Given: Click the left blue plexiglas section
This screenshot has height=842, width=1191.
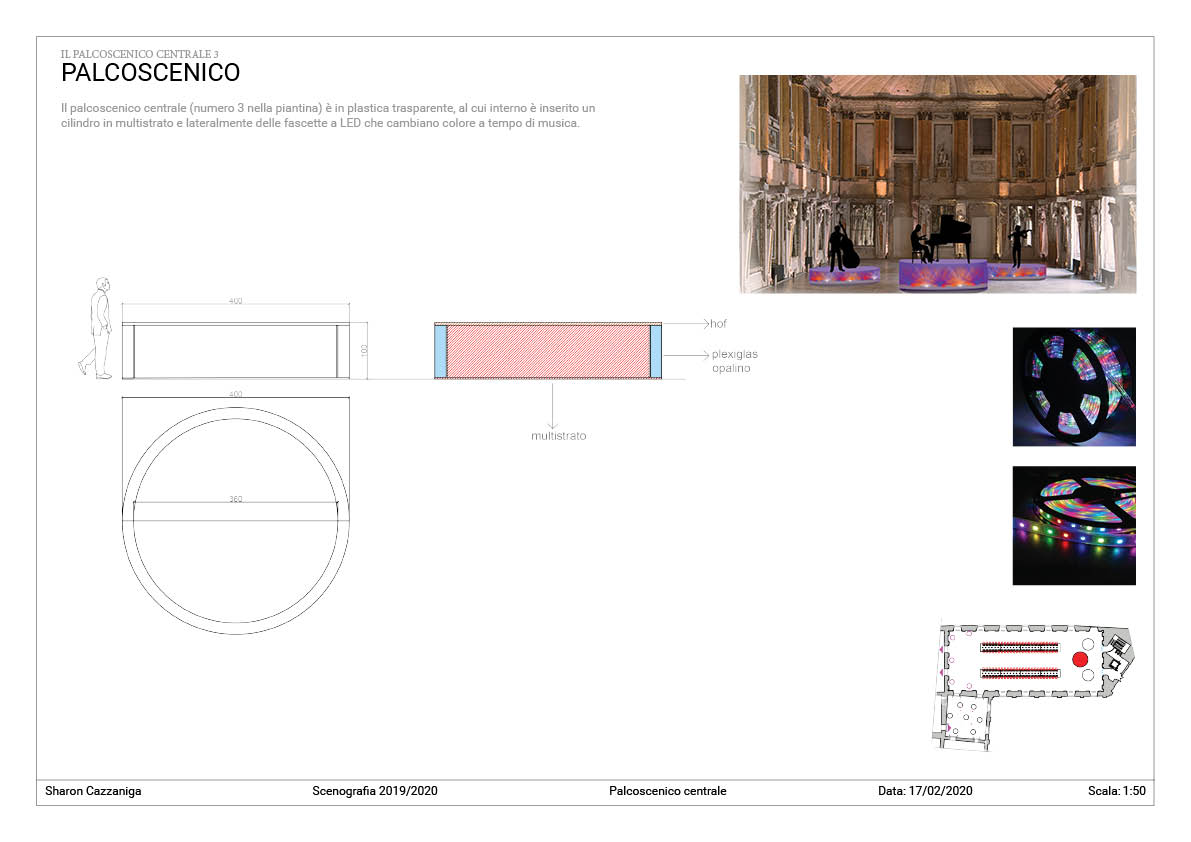Looking at the screenshot, I should point(440,352).
